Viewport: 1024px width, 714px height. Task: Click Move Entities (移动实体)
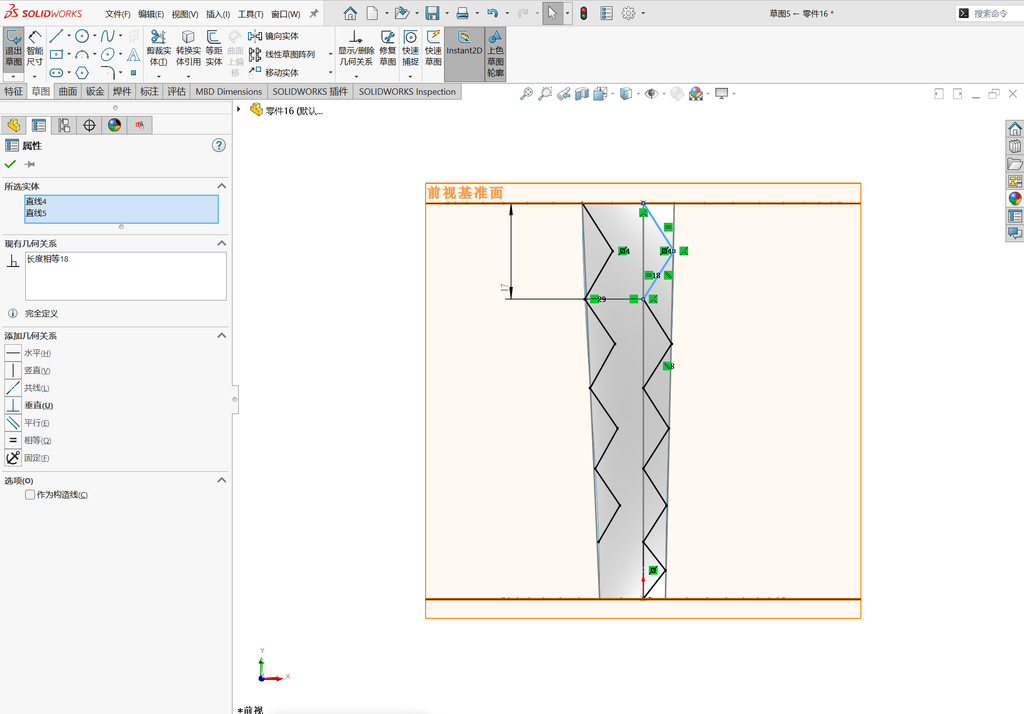click(x=273, y=73)
